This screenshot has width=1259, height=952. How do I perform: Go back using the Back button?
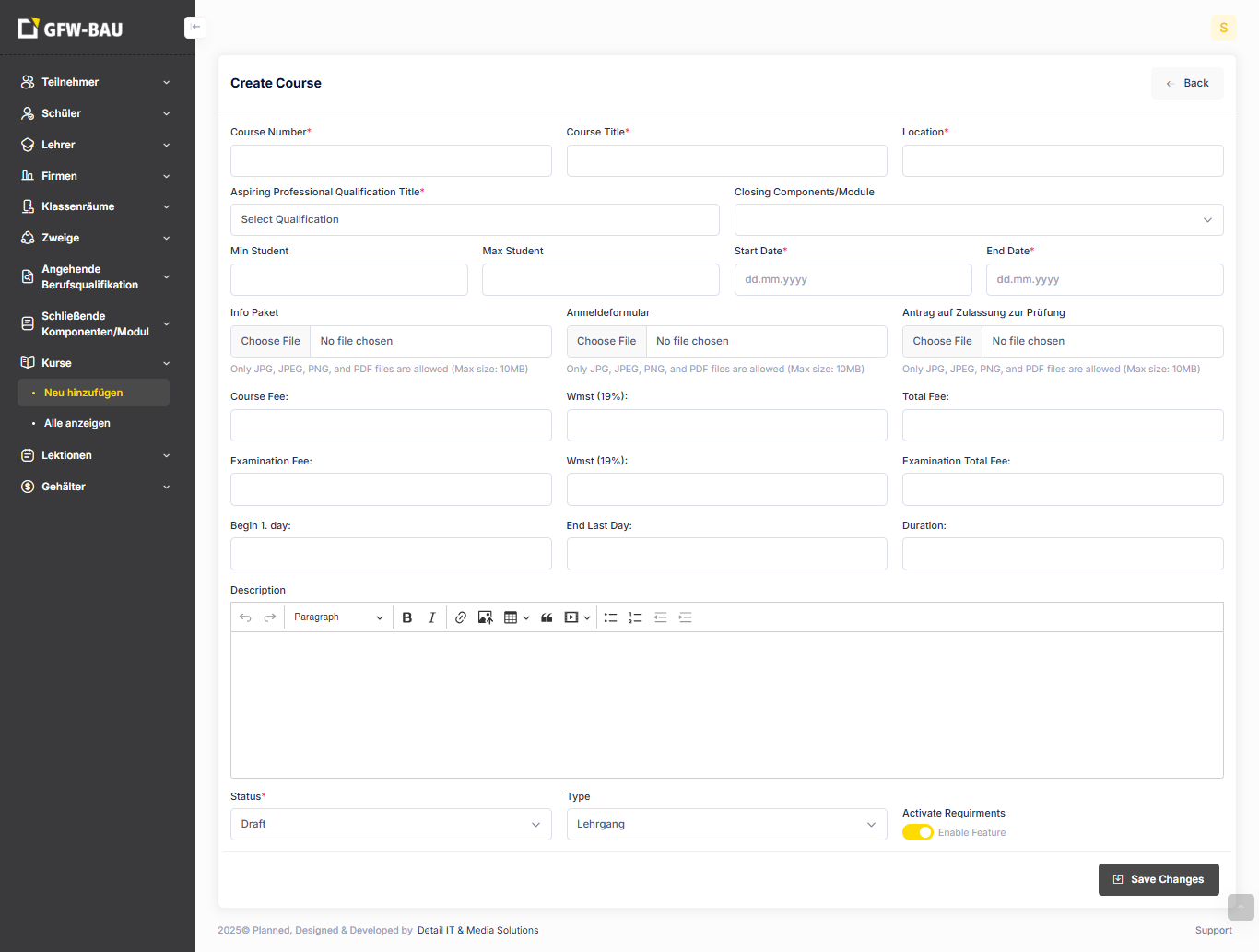coord(1187,83)
